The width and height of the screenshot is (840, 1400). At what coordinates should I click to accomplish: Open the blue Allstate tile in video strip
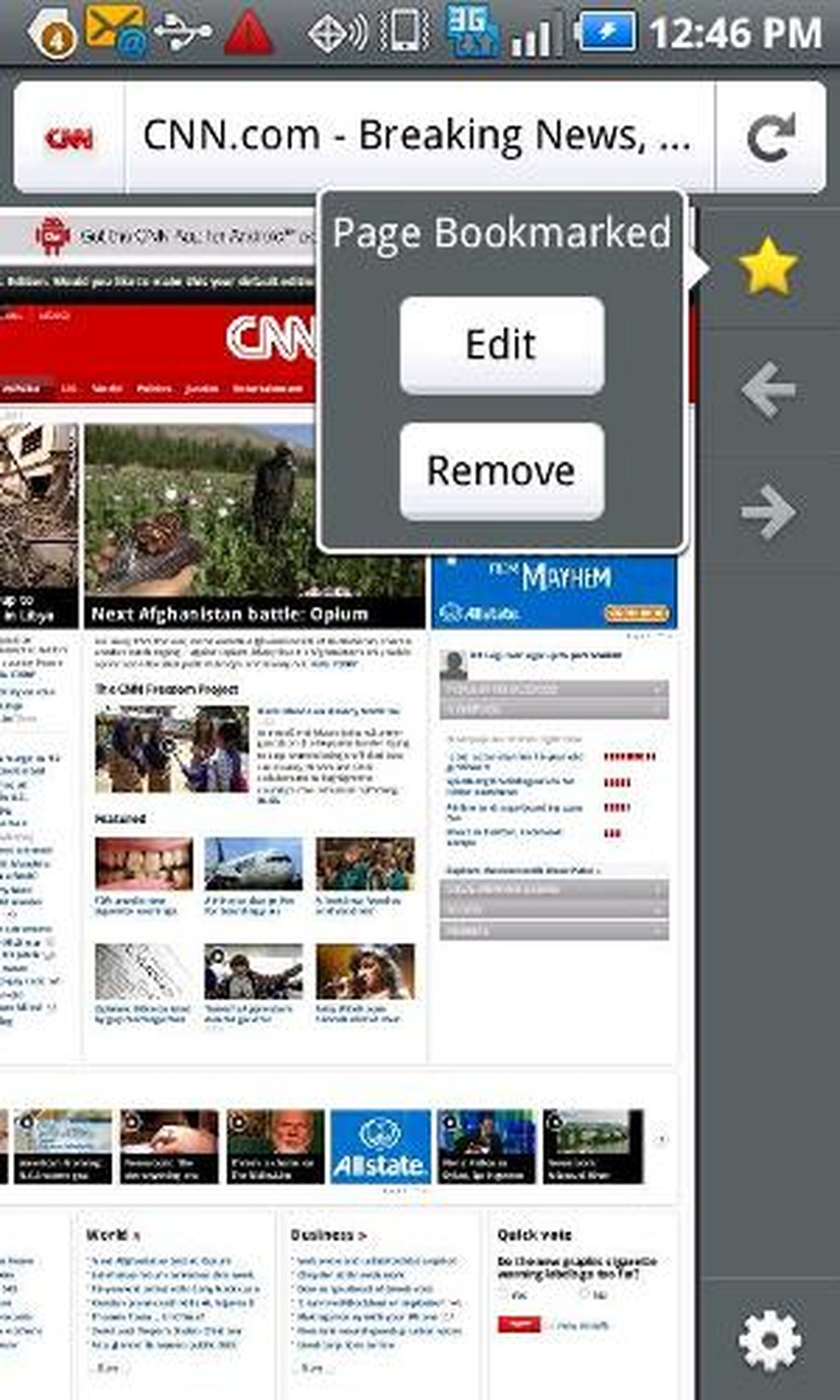coord(380,1146)
